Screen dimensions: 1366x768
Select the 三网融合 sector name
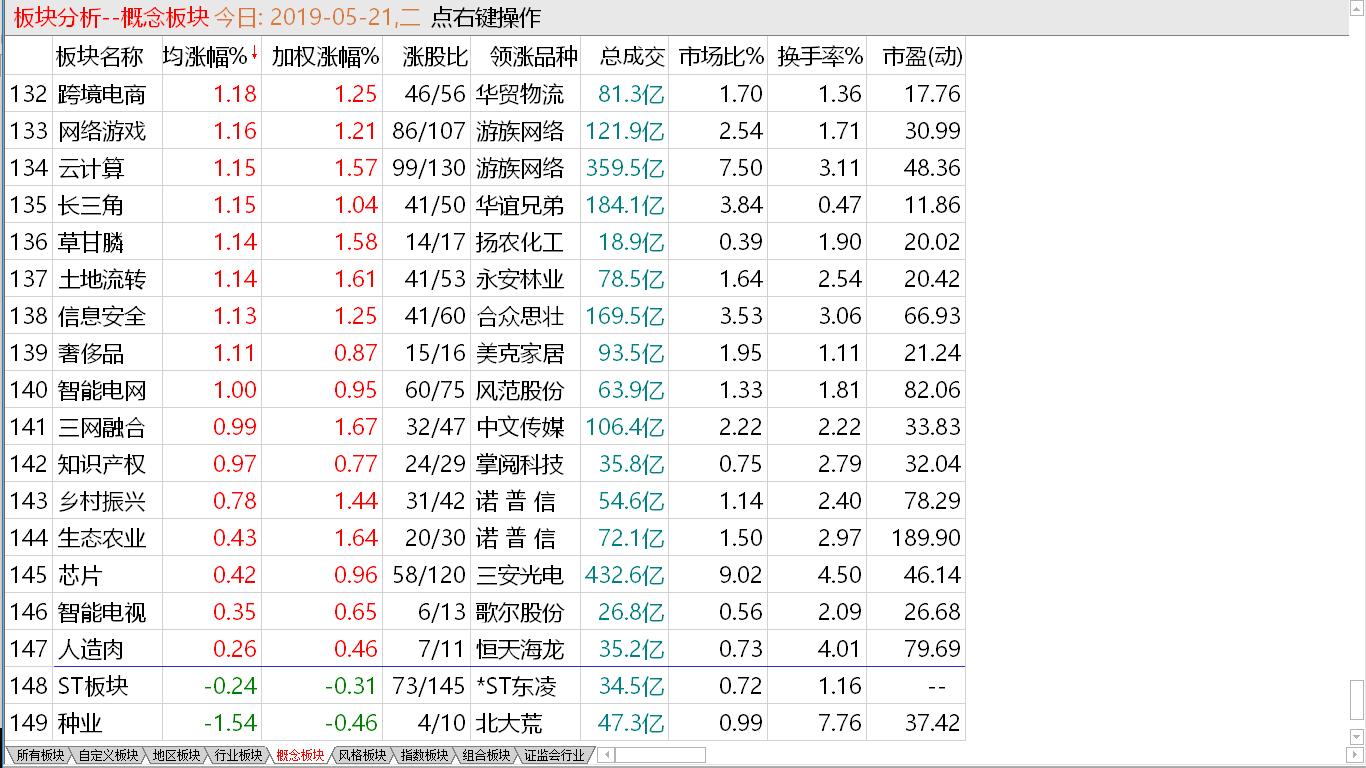click(102, 427)
